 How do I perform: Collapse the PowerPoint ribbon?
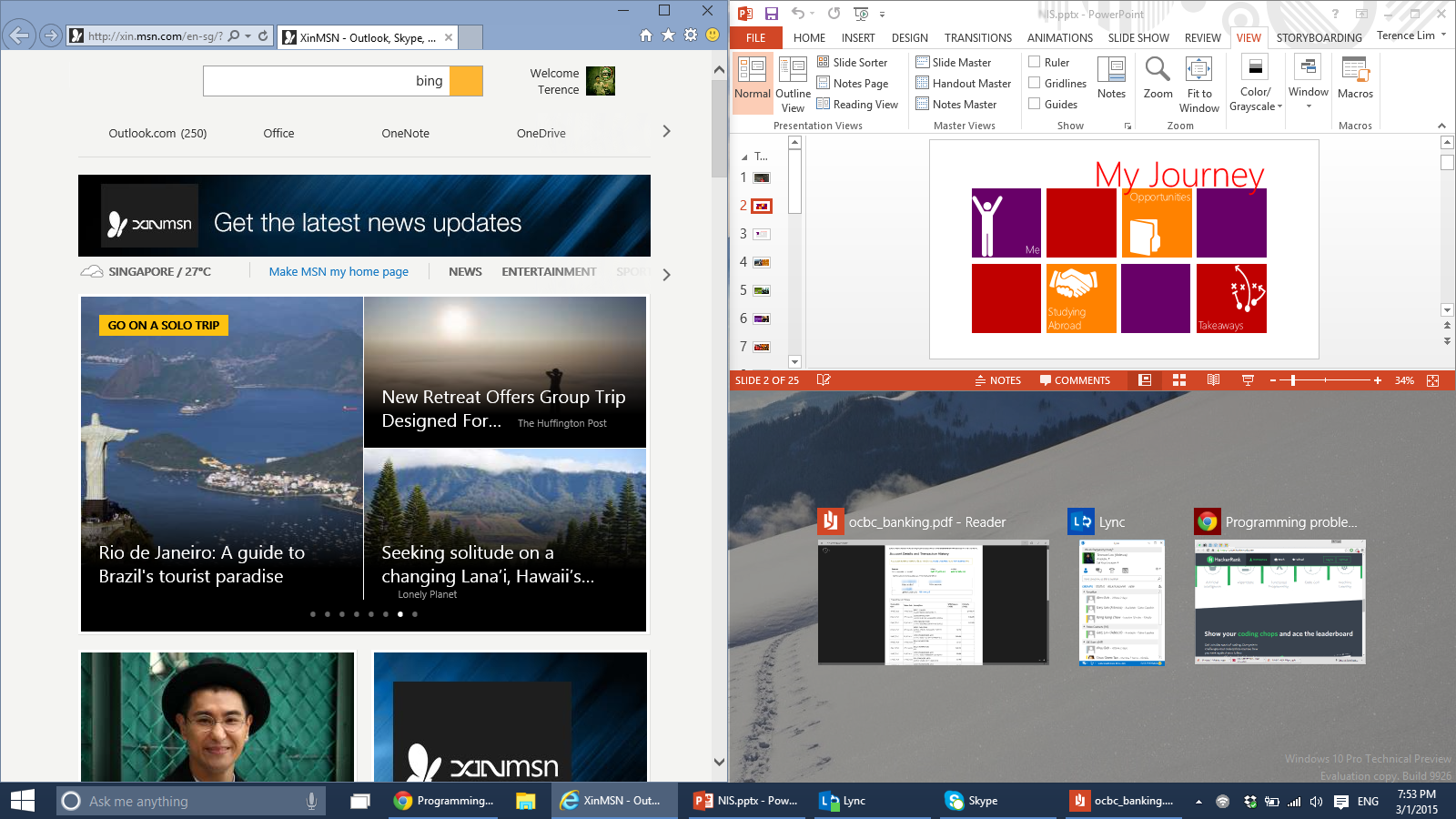coord(1441,126)
